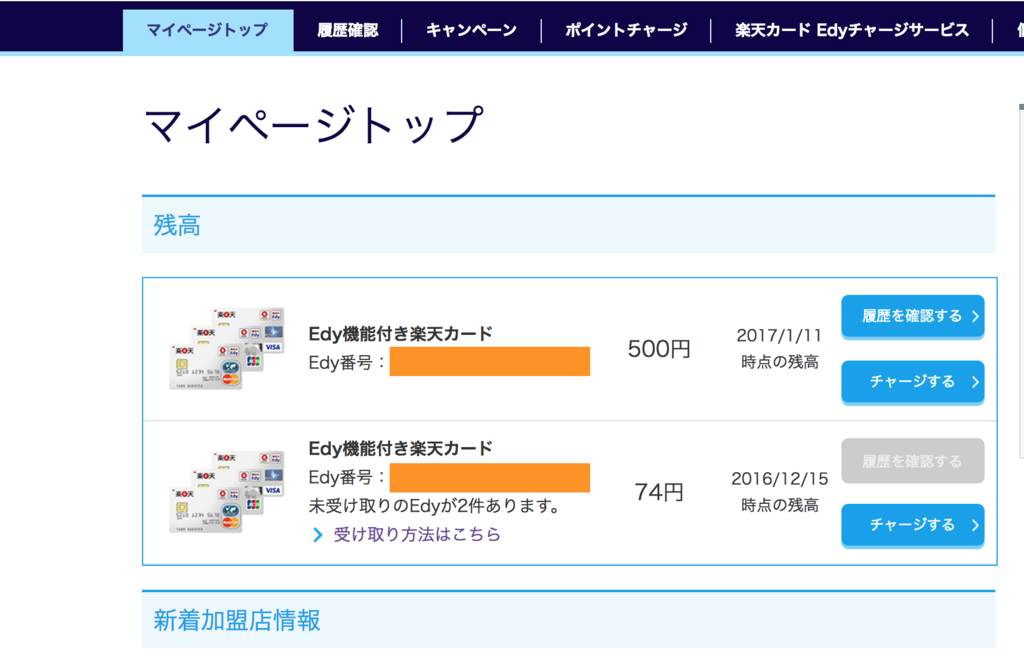Click the 500円 balance amount
1024x665 pixels.
pyautogui.click(x=659, y=349)
